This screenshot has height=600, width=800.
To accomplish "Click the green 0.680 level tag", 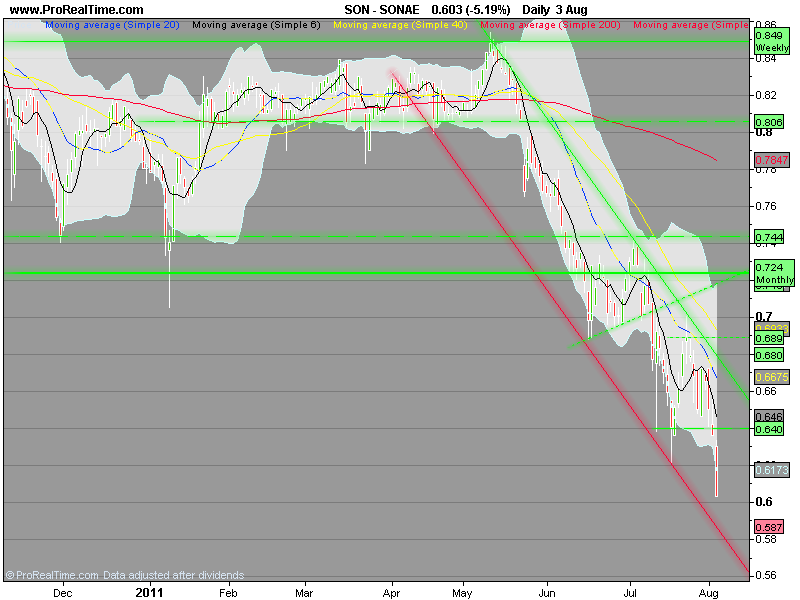I will (768, 355).
